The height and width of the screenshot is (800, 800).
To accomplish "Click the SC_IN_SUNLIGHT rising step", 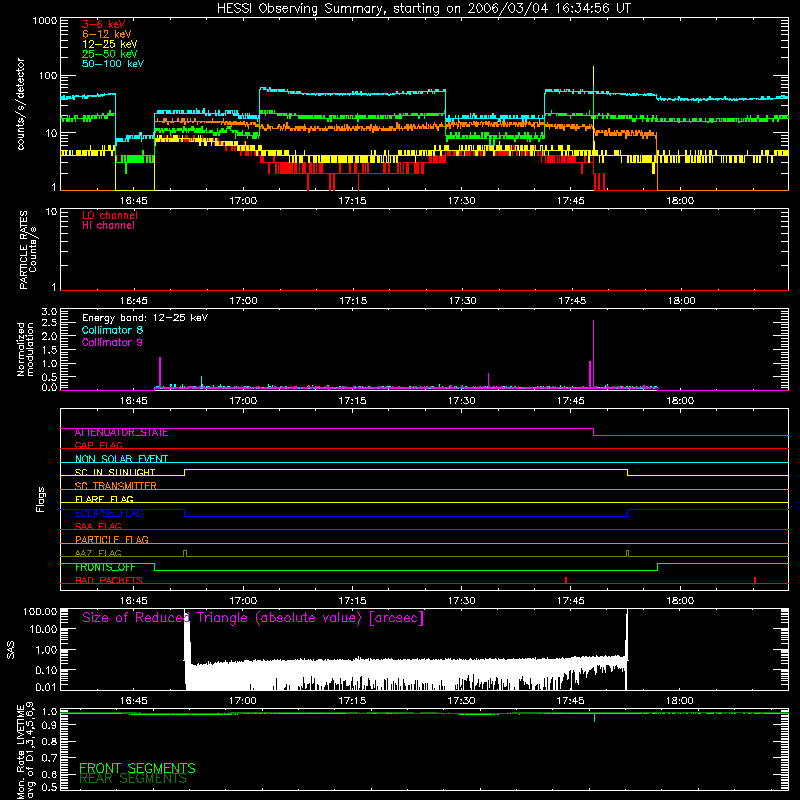I will (185, 472).
